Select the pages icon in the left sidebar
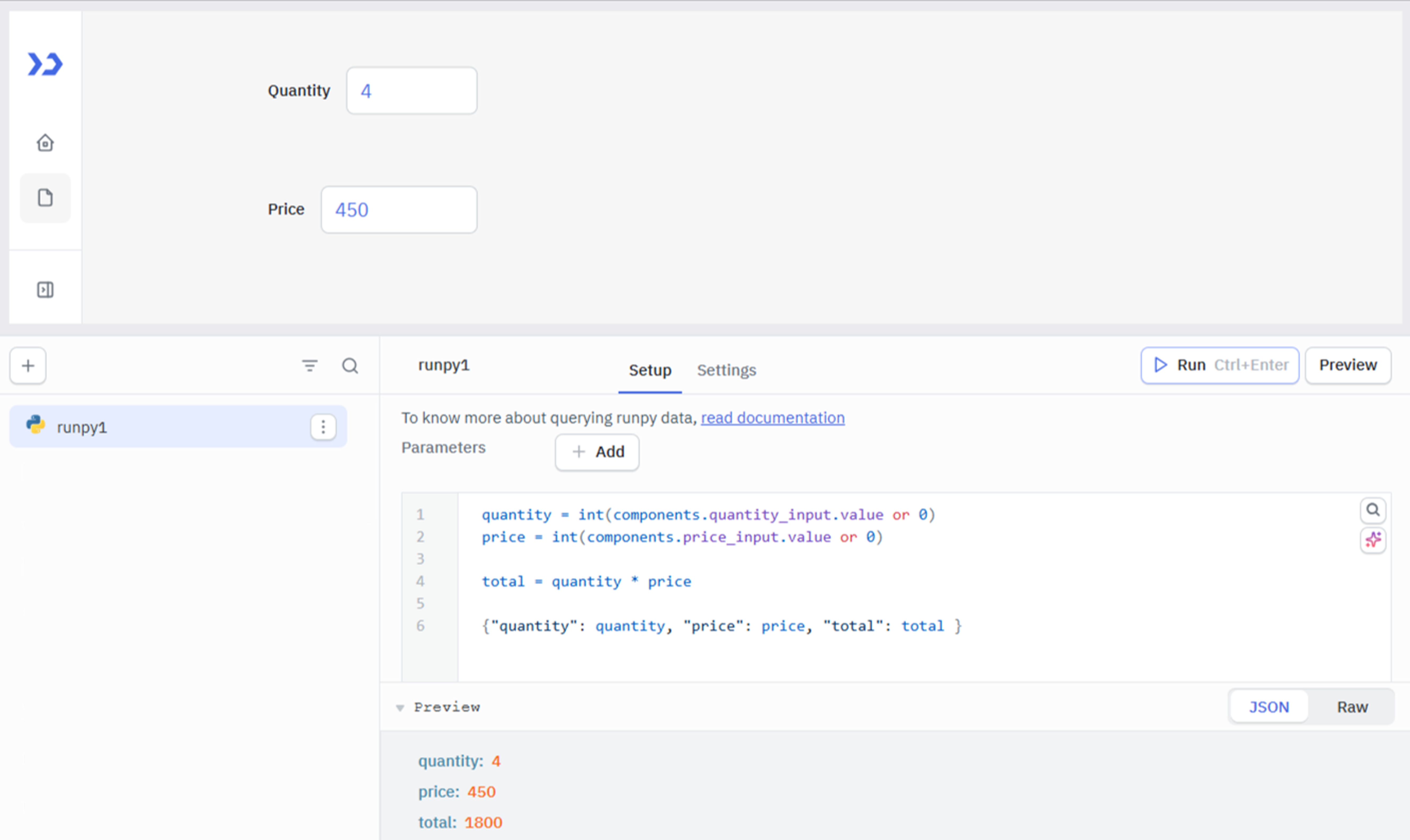The width and height of the screenshot is (1410, 840). (x=45, y=198)
